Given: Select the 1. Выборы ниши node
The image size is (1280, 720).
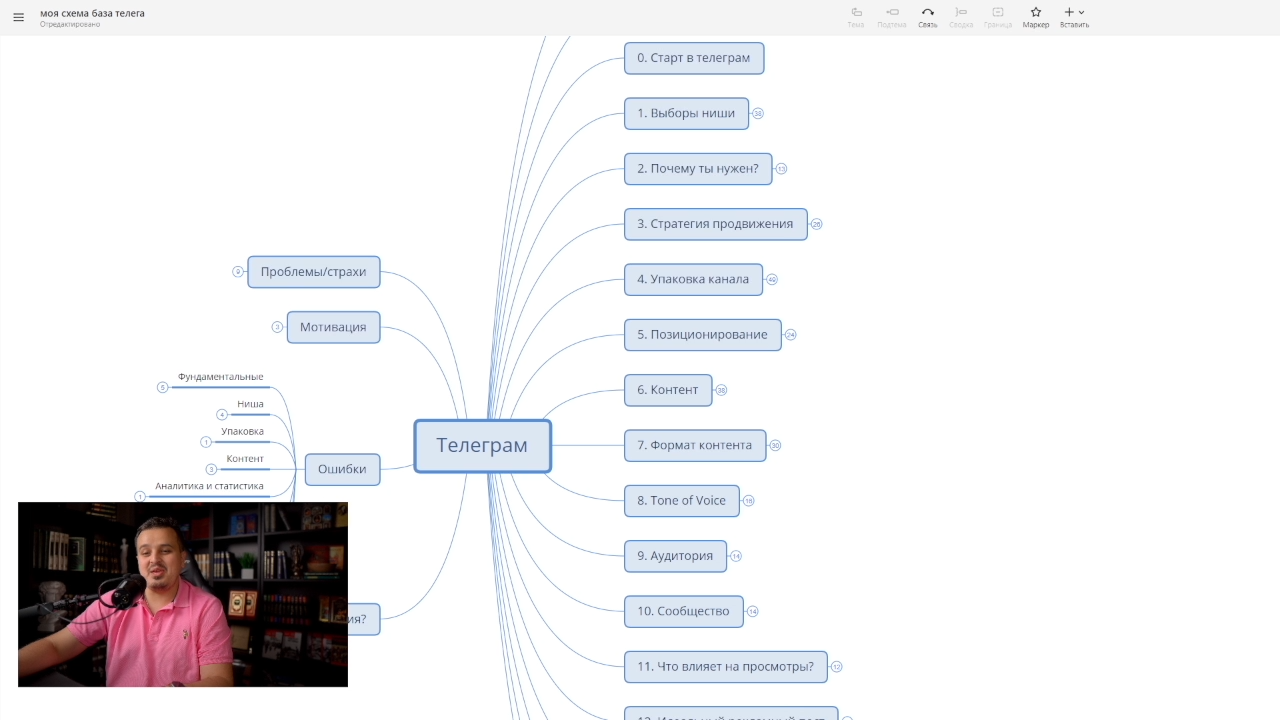Looking at the screenshot, I should [686, 113].
